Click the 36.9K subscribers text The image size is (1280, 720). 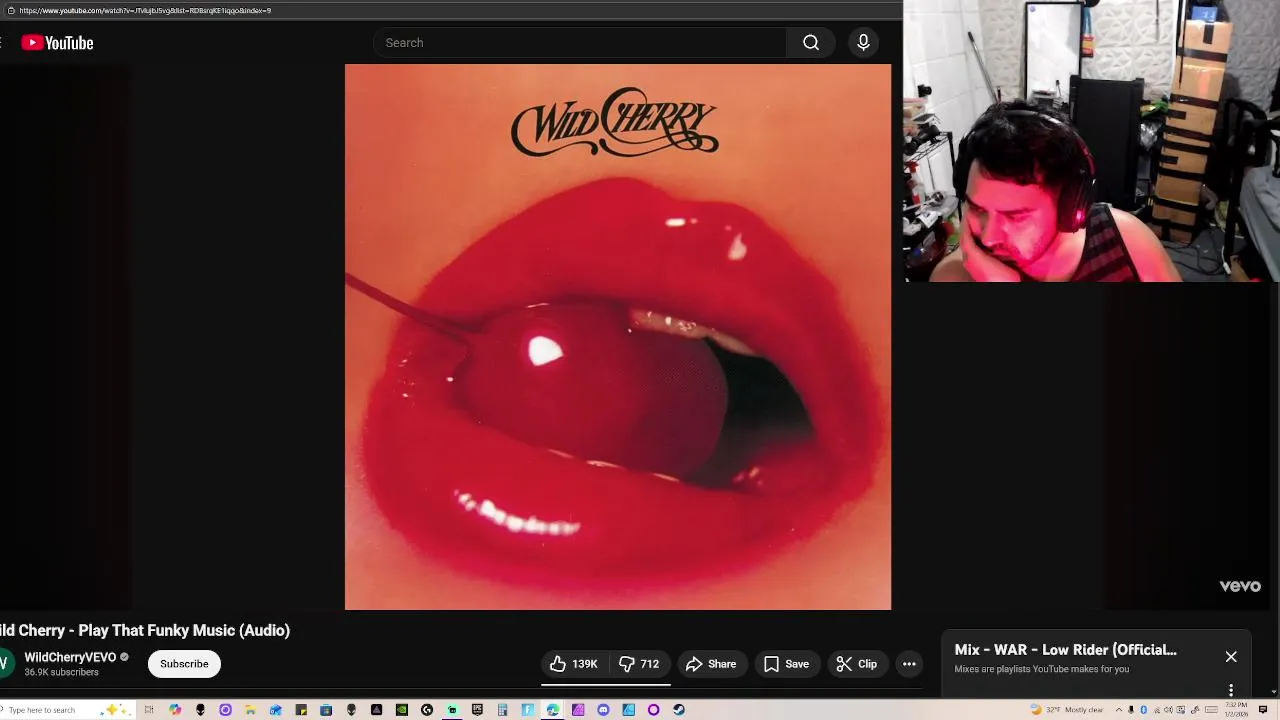click(x=61, y=673)
